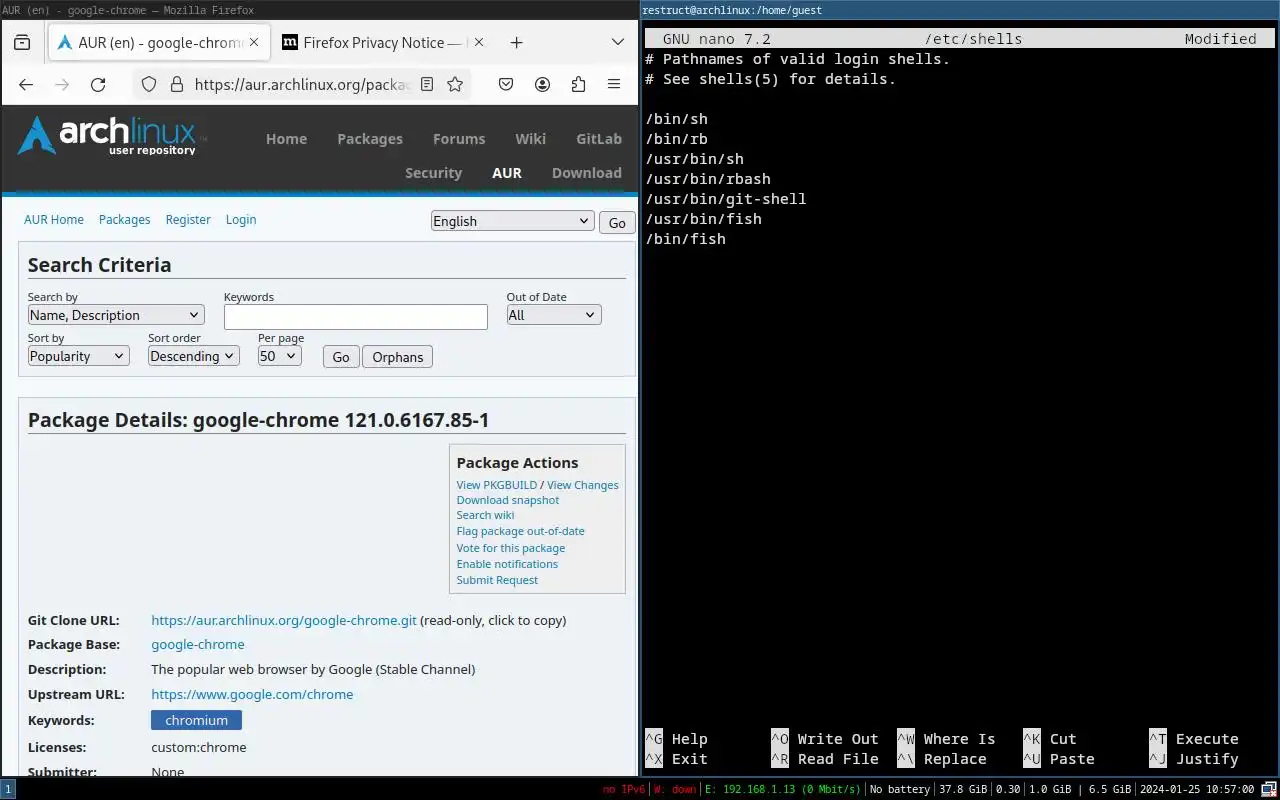The height and width of the screenshot is (800, 1280).
Task: Click the chromium keyword tag
Action: pos(196,720)
